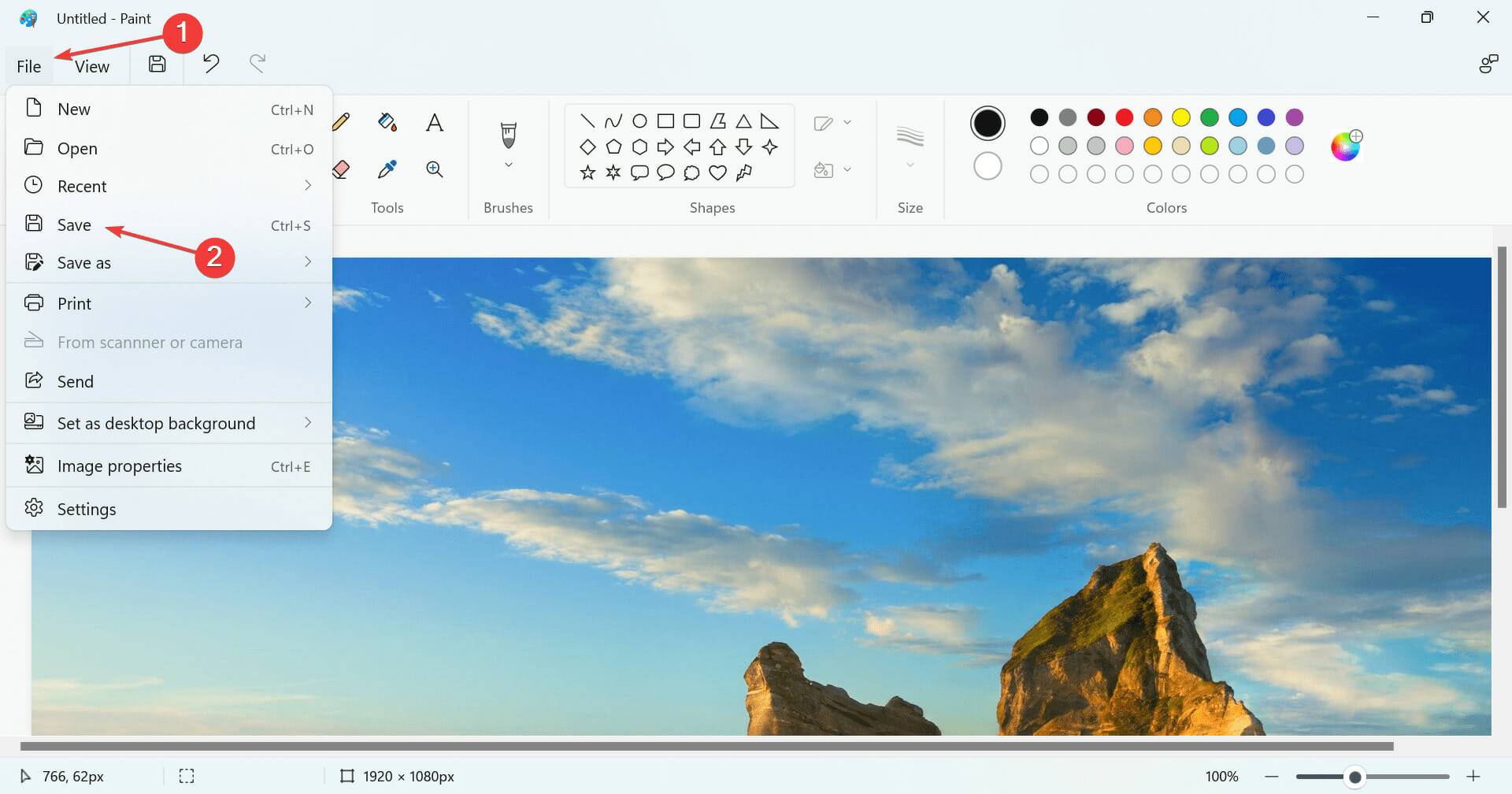
Task: Select the large Color 1 black circle
Action: point(988,123)
